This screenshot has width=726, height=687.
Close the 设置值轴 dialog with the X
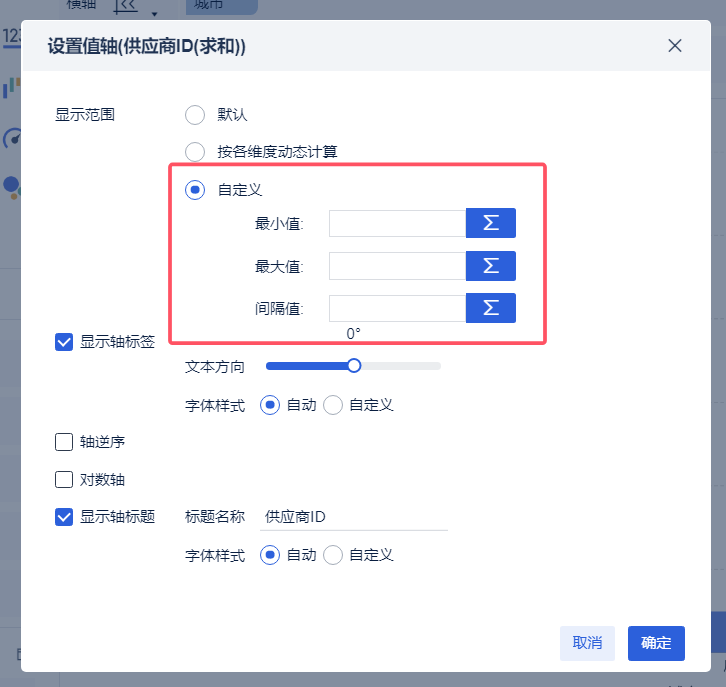pyautogui.click(x=675, y=46)
